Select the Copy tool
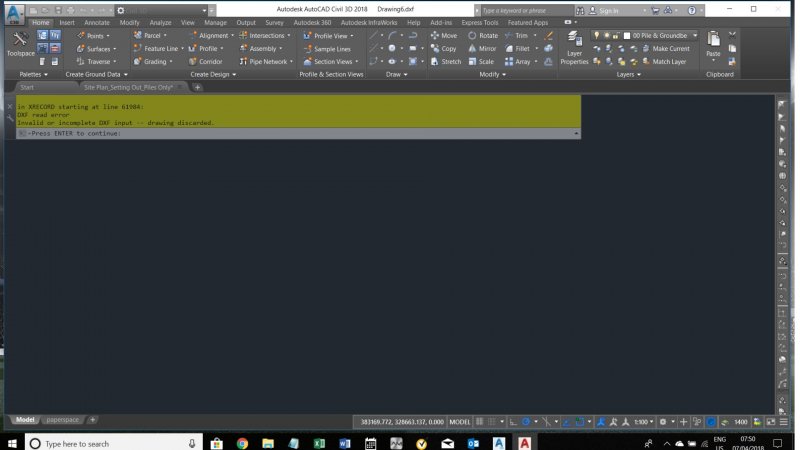Image resolution: width=800 pixels, height=450 pixels. (443, 48)
